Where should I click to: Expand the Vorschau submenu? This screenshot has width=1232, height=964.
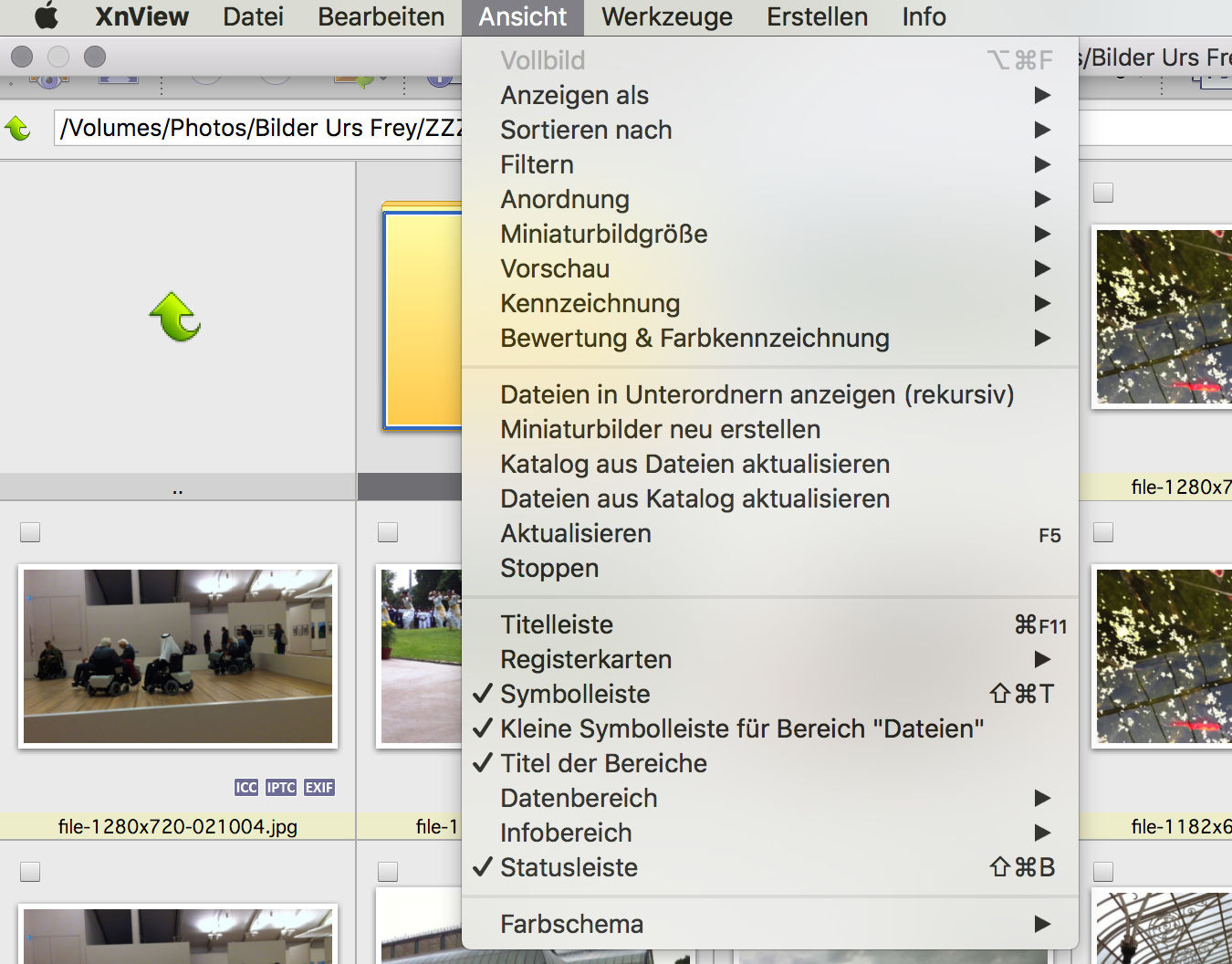tap(770, 268)
